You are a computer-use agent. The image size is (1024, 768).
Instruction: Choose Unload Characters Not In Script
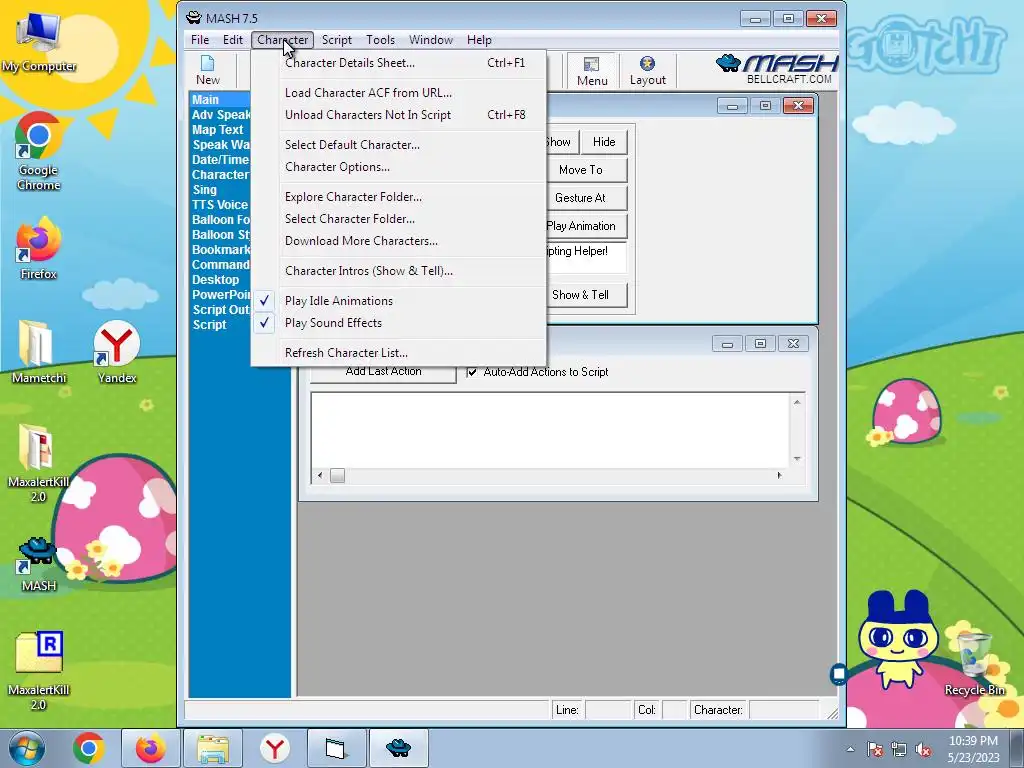(398, 115)
